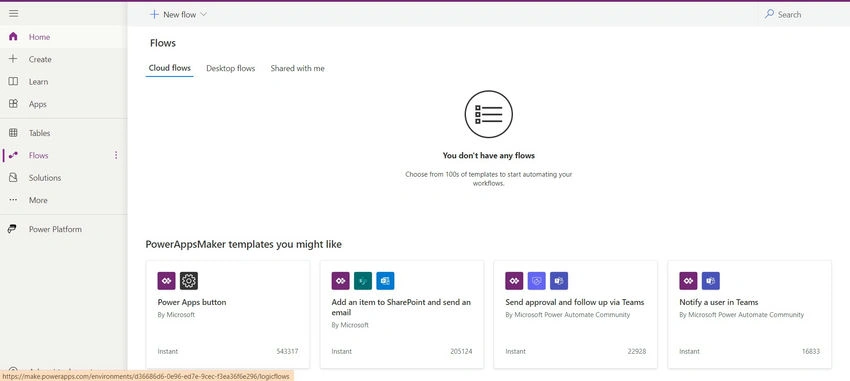Click the Home house icon

pos(14,37)
